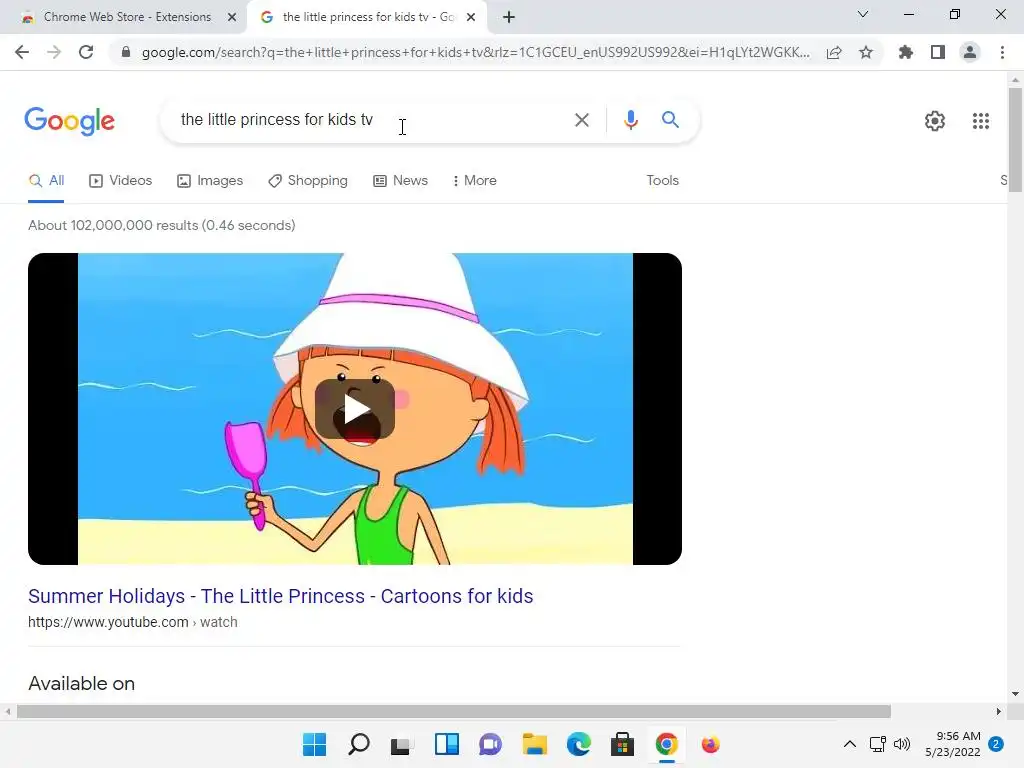Select the All results tab

click(x=46, y=181)
